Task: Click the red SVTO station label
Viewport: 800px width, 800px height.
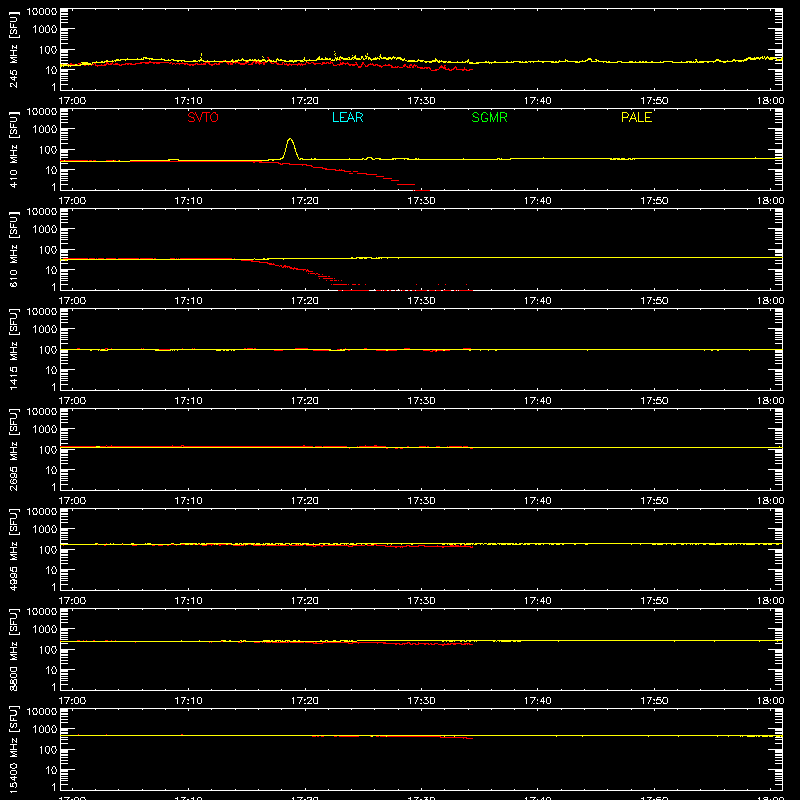Action: point(203,117)
